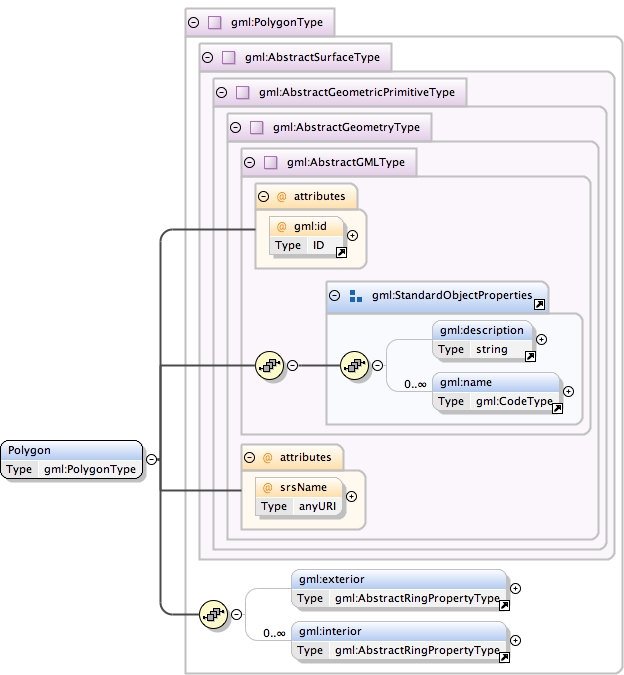Collapse the sequence inside StandardObjectProperties

coord(377,365)
